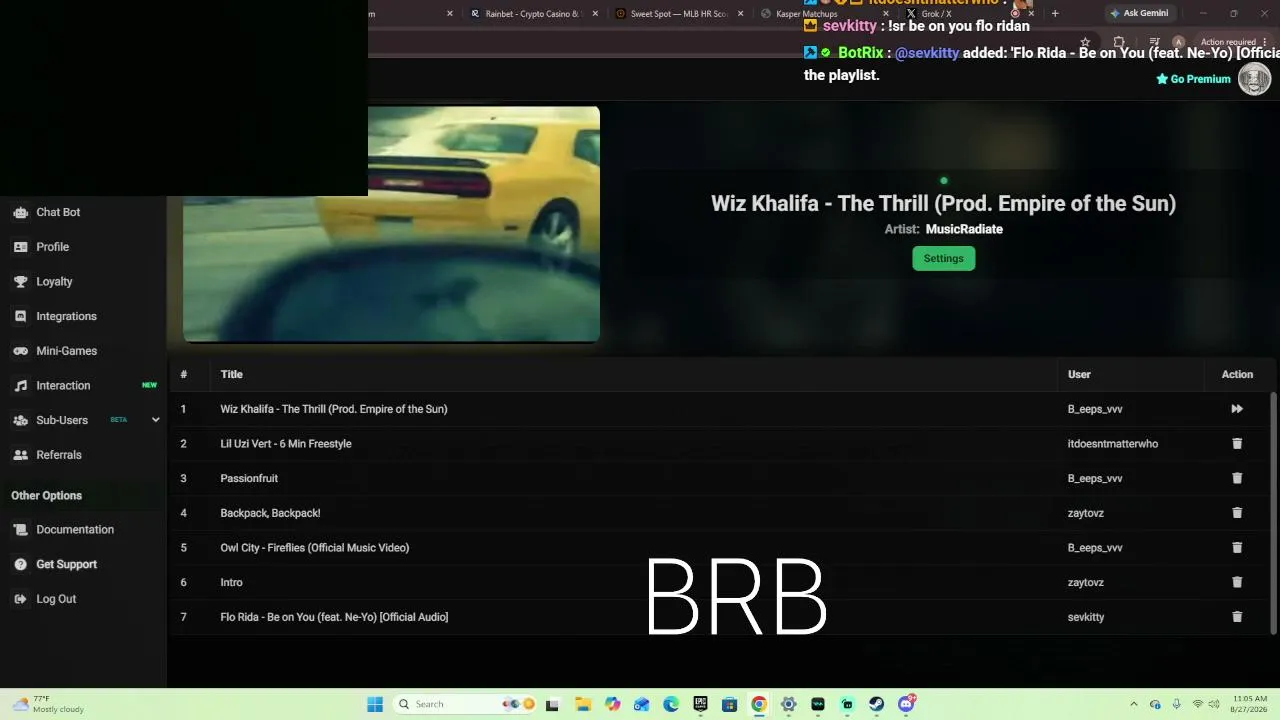Image resolution: width=1280 pixels, height=720 pixels.
Task: Open Chat Bot via its sidebar icon
Action: pos(20,212)
